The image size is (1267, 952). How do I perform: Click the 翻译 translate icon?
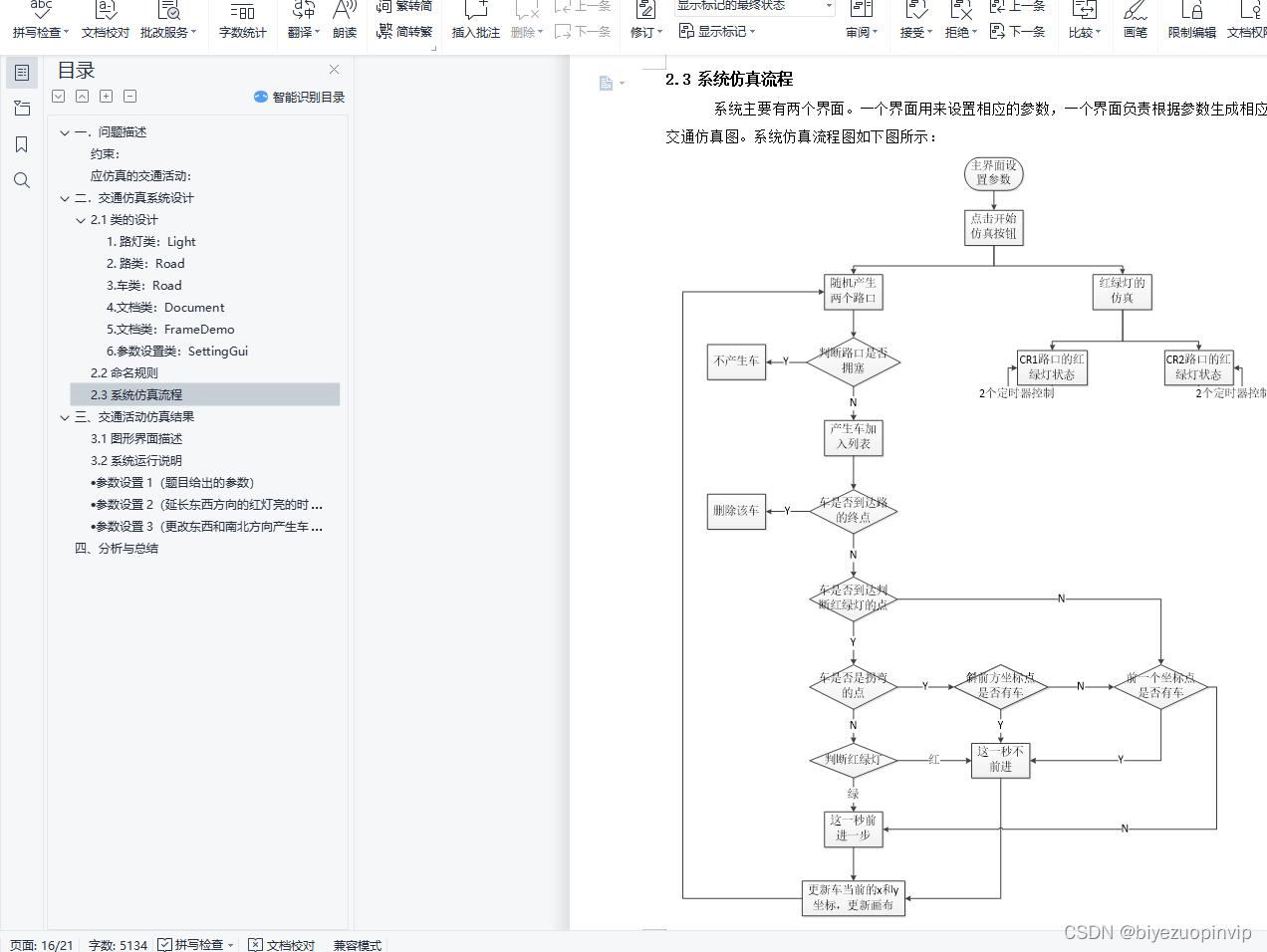pyautogui.click(x=303, y=10)
